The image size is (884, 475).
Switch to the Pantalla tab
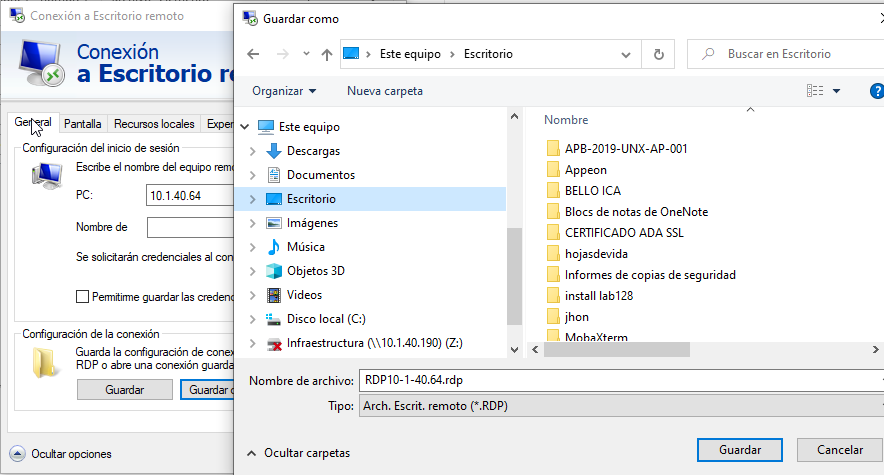(x=82, y=124)
